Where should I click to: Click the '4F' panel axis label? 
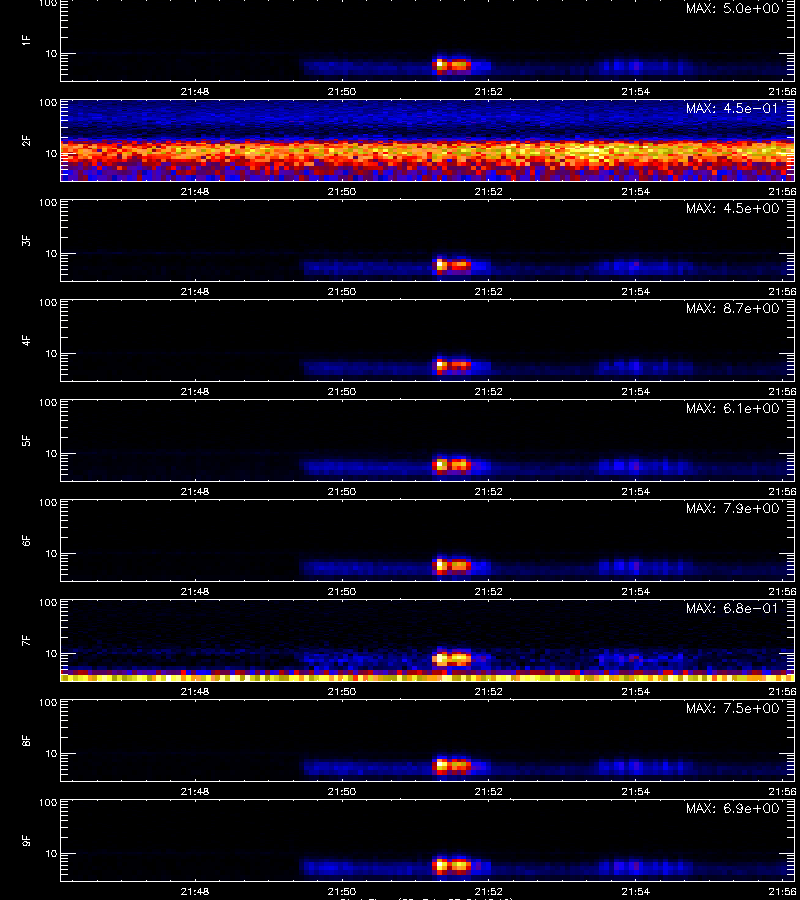coord(26,340)
